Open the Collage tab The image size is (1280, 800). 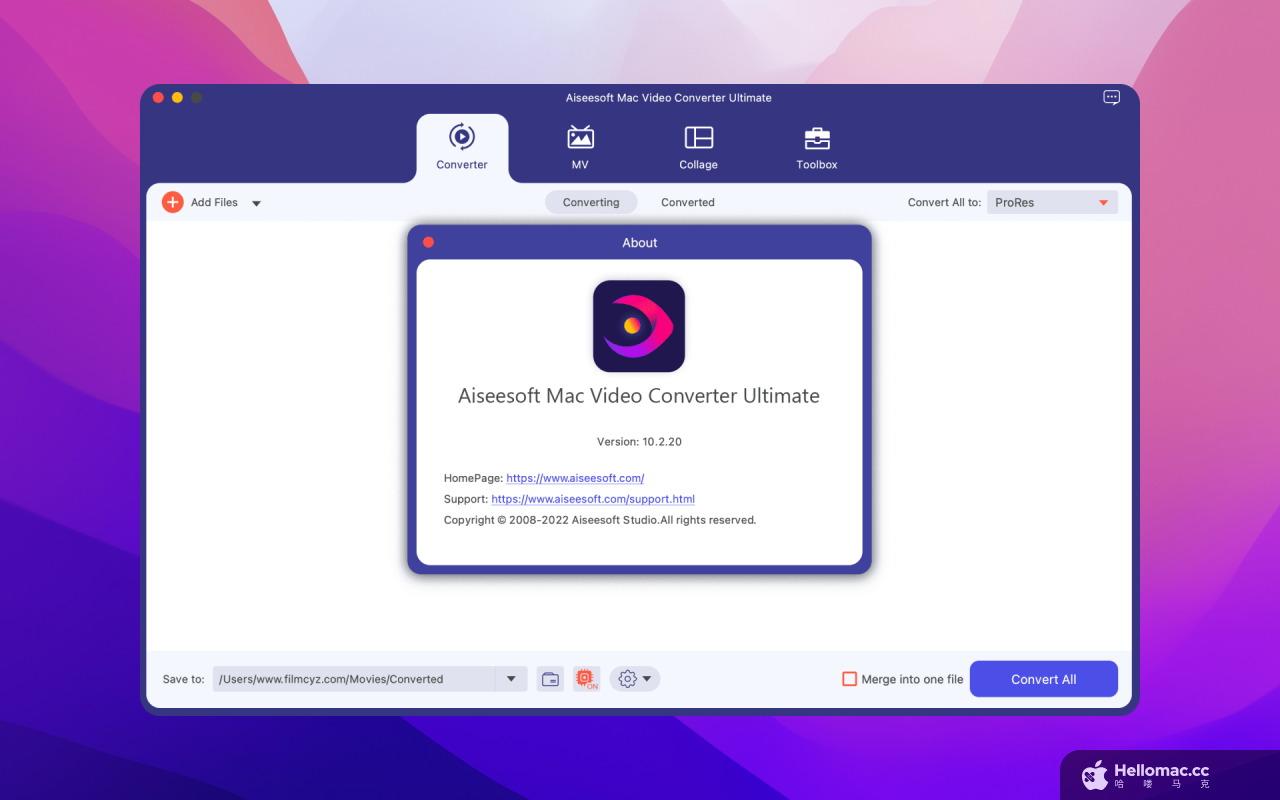coord(698,148)
